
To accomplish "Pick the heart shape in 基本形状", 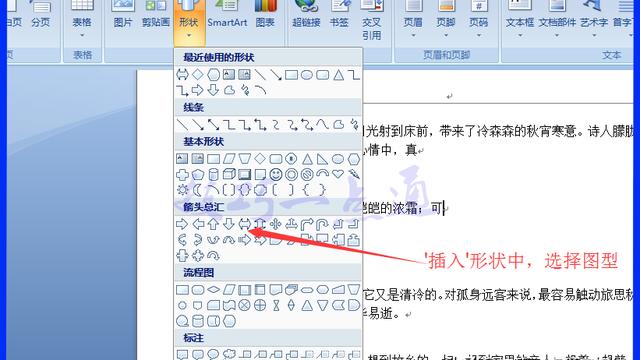I will tap(338, 174).
